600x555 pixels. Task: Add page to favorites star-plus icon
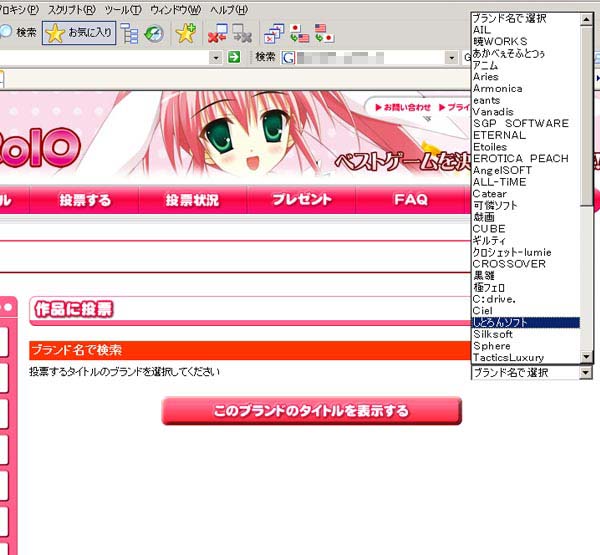(x=186, y=33)
